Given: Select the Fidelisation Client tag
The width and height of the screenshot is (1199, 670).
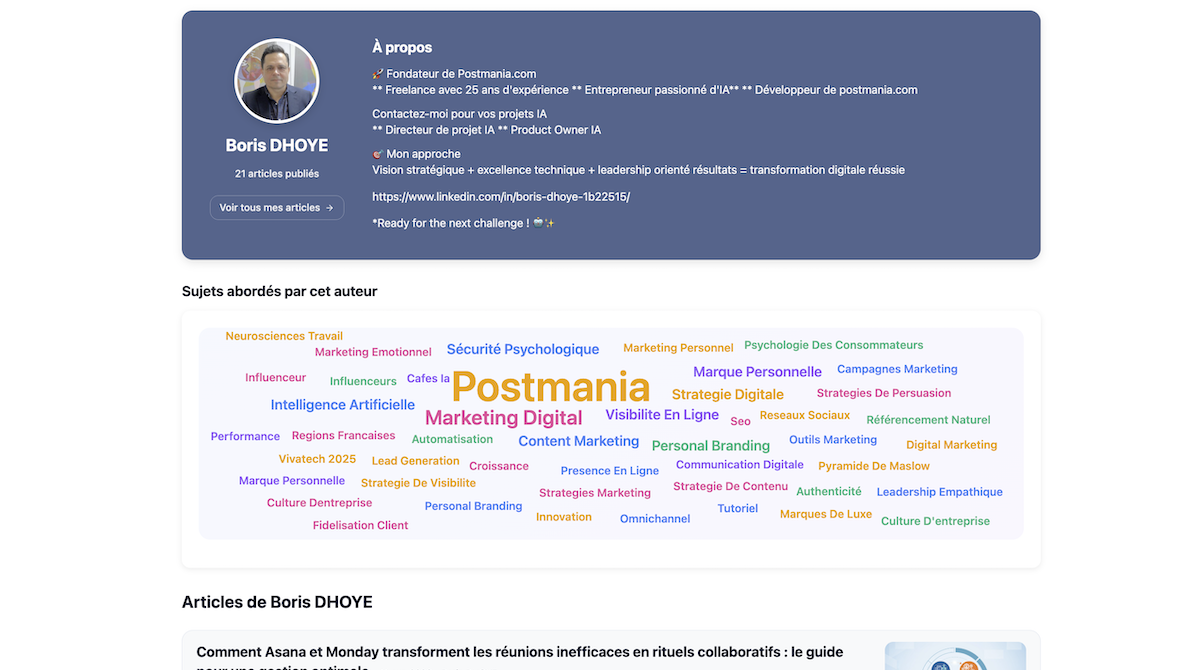Looking at the screenshot, I should click(x=360, y=525).
